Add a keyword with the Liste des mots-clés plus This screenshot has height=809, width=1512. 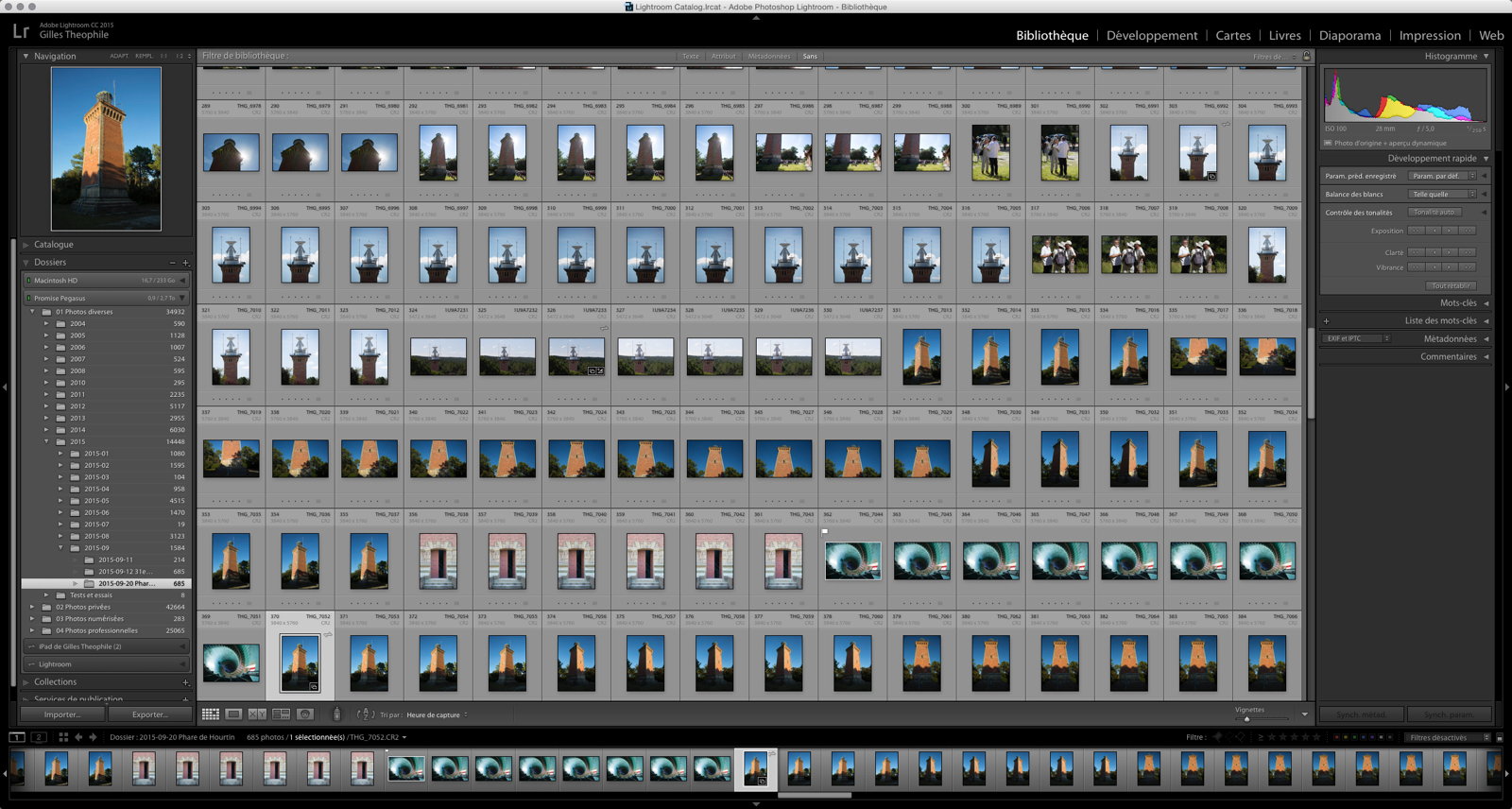[x=1326, y=321]
